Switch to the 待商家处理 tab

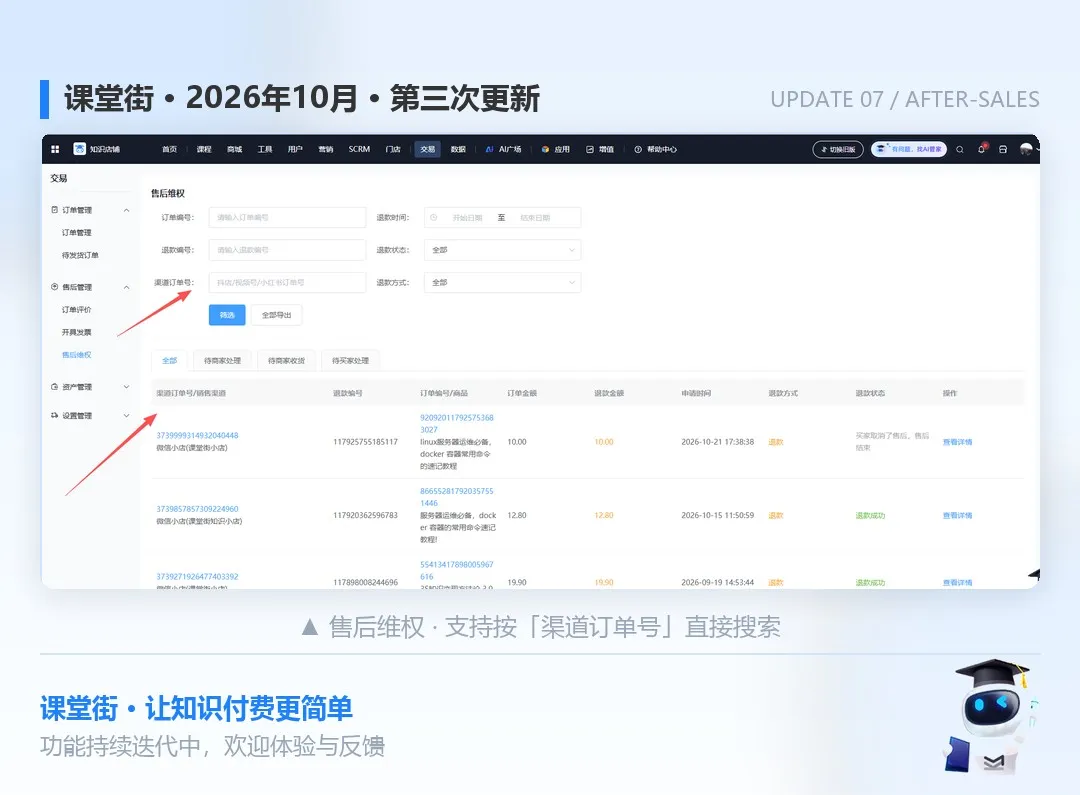(x=222, y=360)
